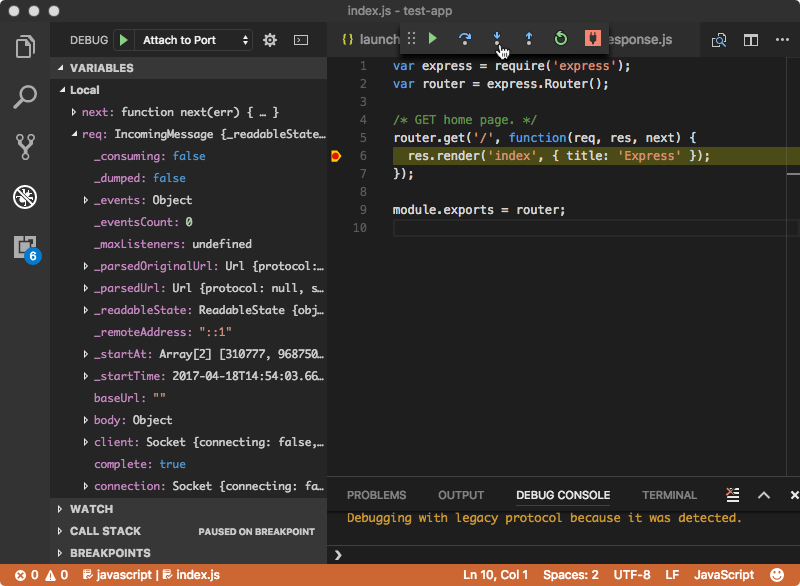The width and height of the screenshot is (800, 586).
Task: Collapse the Local scope
Action: click(63, 90)
